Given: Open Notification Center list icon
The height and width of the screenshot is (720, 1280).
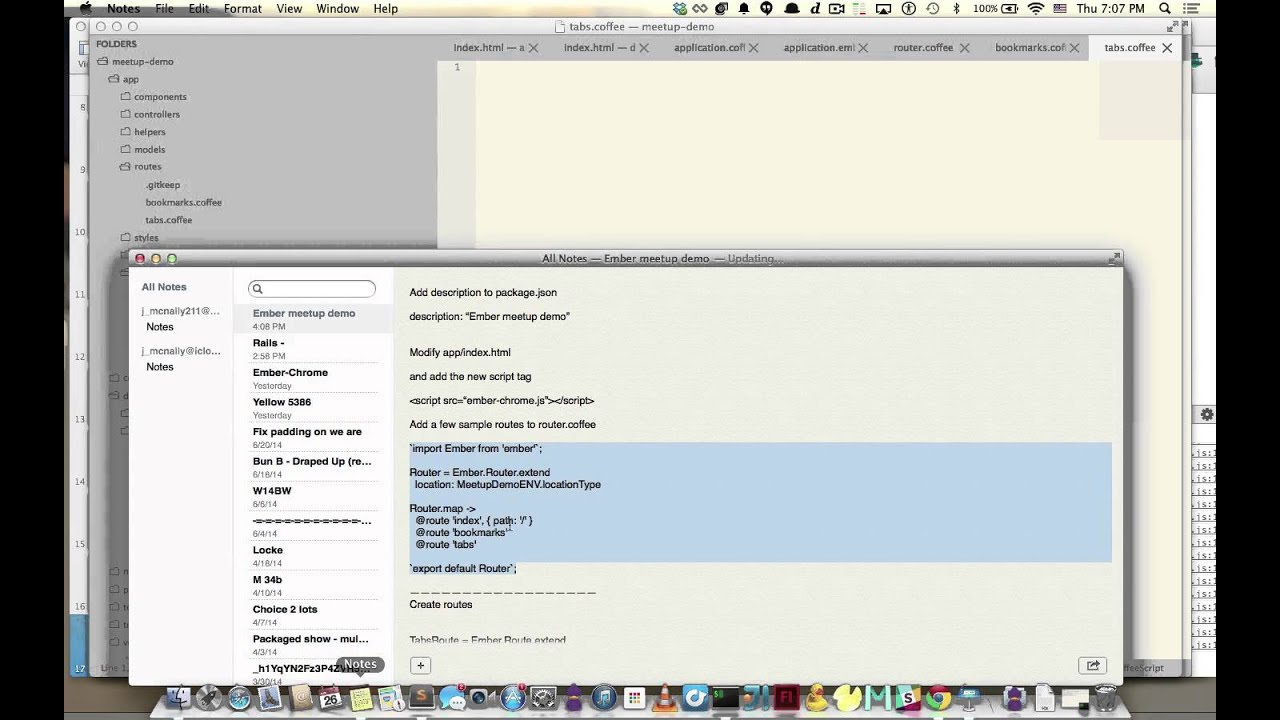Looking at the screenshot, I should pos(1192,8).
